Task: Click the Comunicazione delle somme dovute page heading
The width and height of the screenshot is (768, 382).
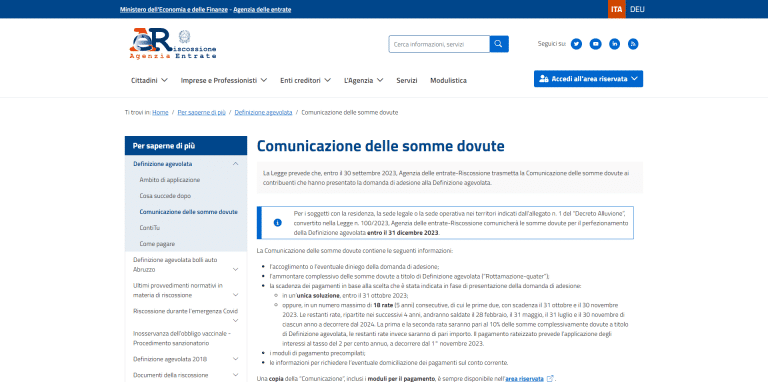Action: click(x=381, y=146)
